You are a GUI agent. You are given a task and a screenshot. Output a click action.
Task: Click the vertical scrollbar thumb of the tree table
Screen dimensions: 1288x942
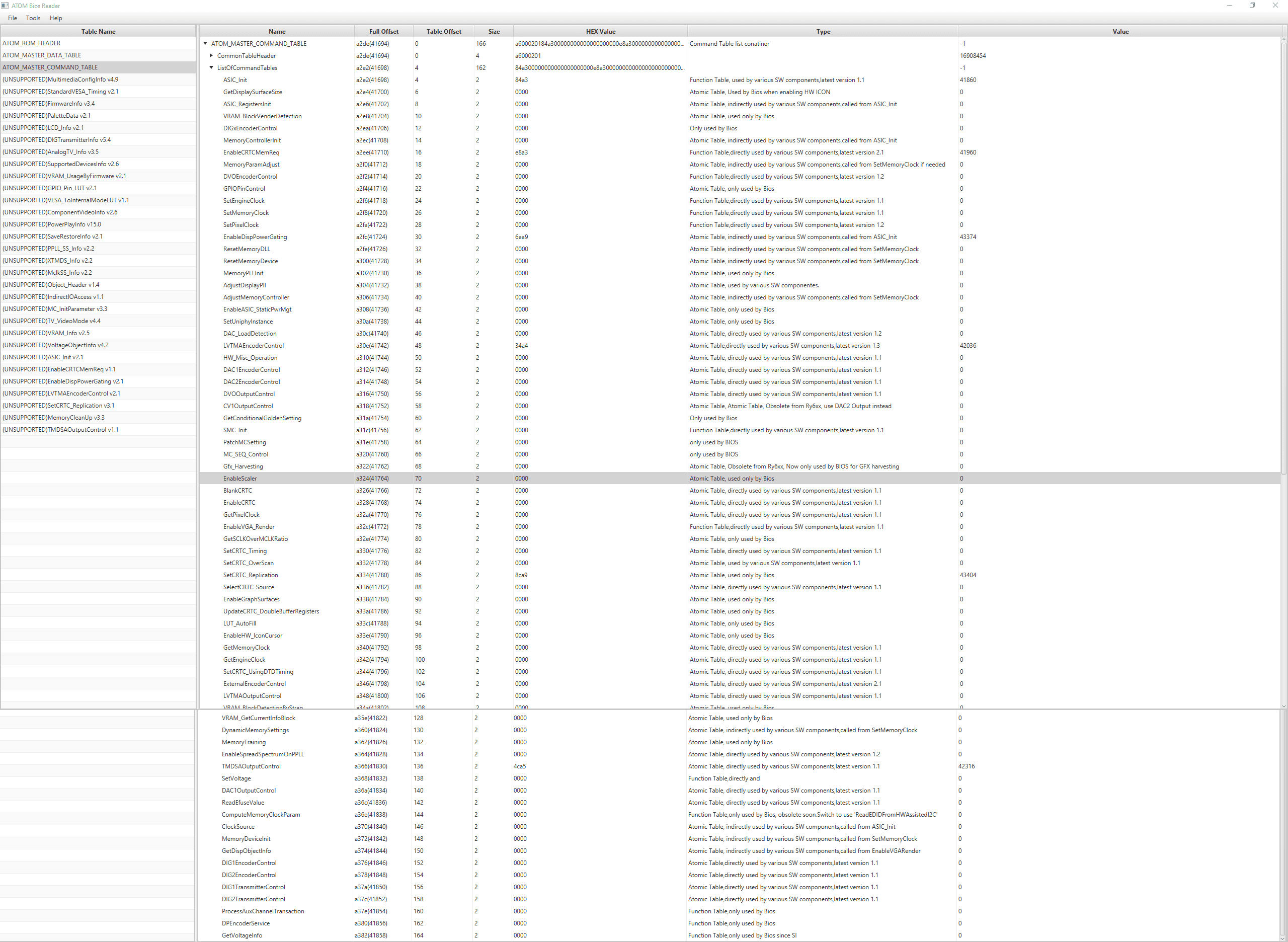(x=1284, y=258)
